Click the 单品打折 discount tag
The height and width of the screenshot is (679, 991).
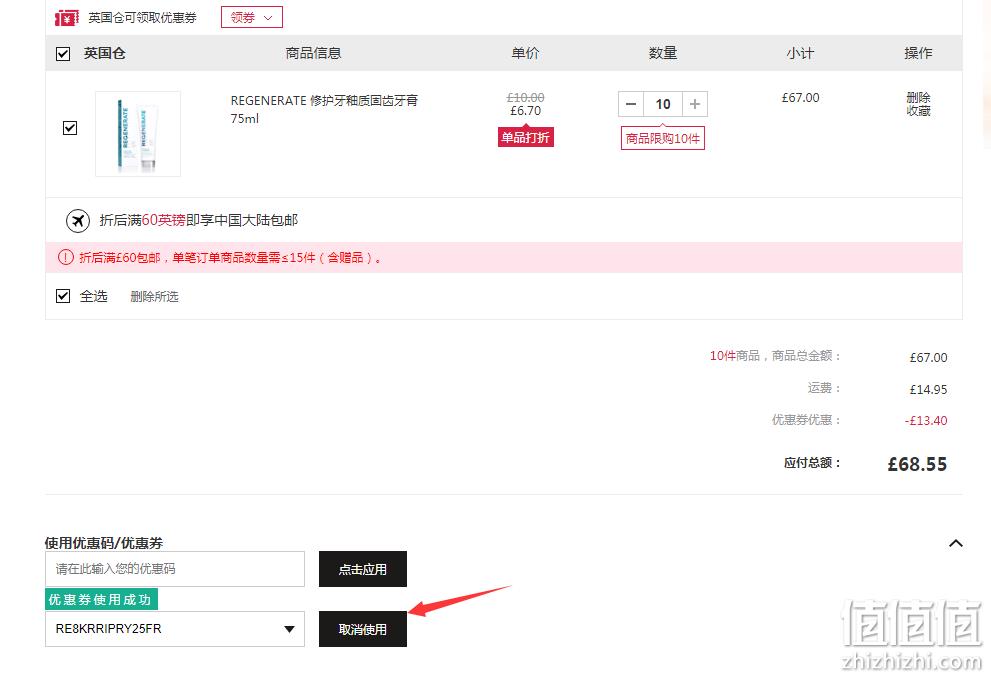click(x=526, y=137)
